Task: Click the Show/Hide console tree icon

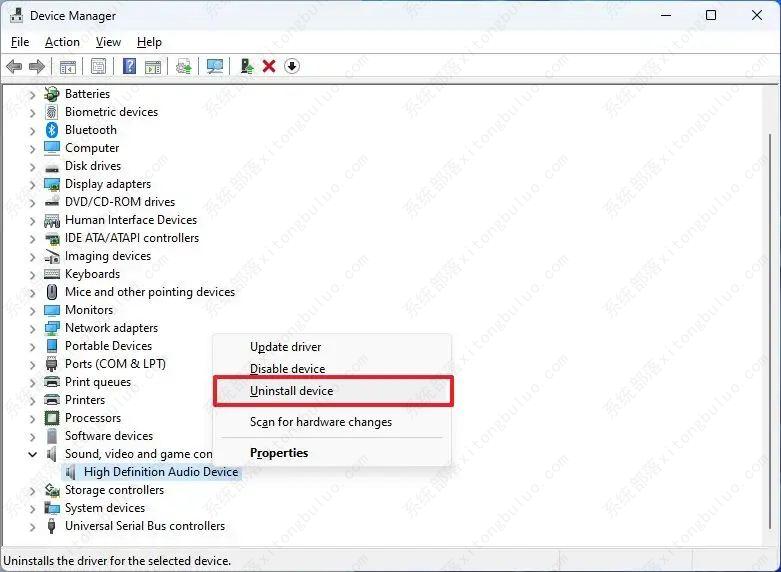Action: click(x=67, y=66)
